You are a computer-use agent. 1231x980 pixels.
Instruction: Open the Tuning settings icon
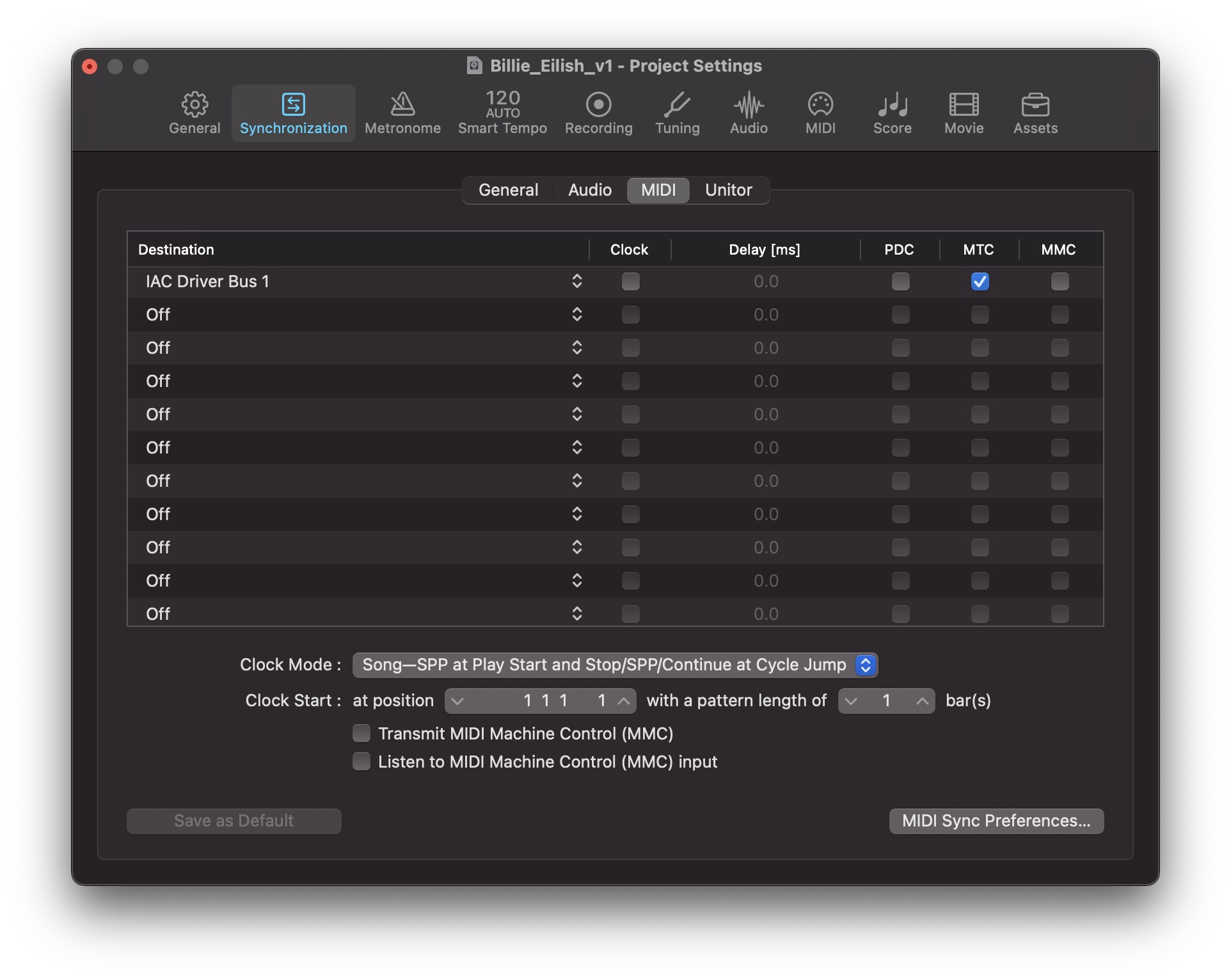tap(677, 113)
